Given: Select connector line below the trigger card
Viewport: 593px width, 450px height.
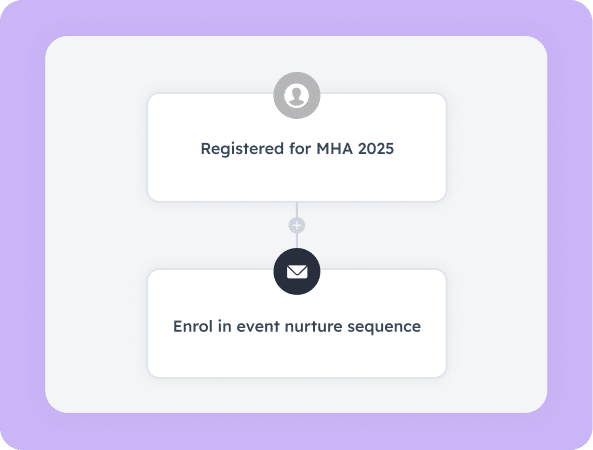Looking at the screenshot, I should [x=297, y=209].
